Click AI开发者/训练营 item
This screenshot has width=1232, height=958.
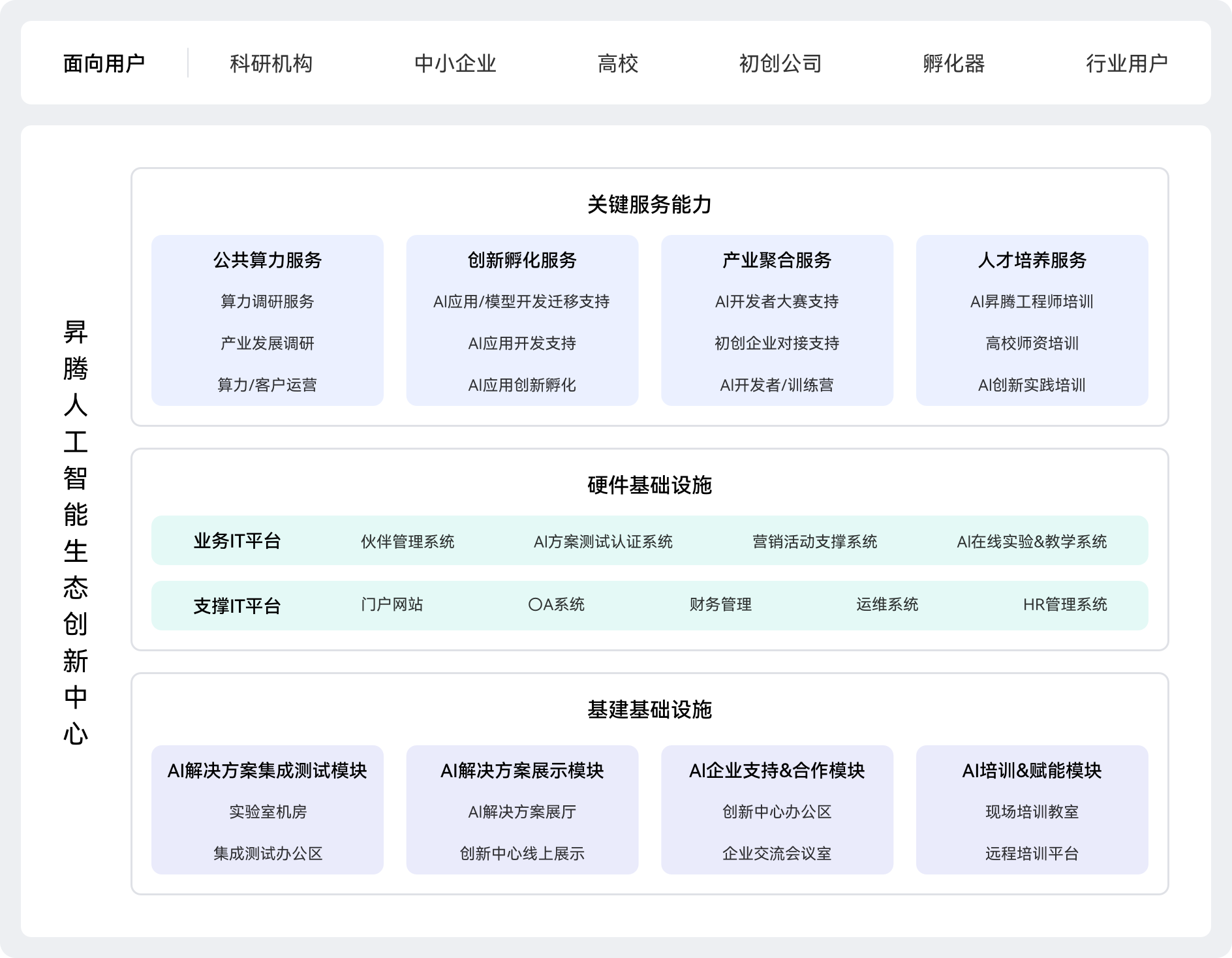[x=777, y=385]
